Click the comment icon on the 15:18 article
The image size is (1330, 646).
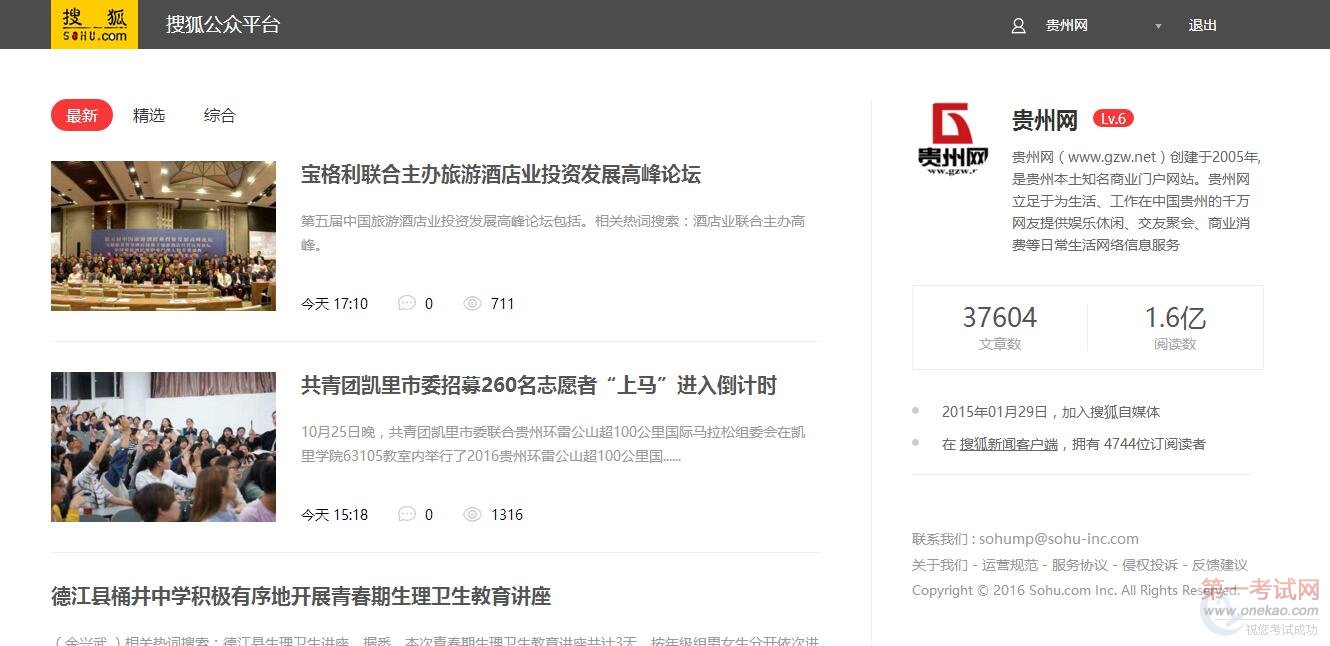[x=406, y=514]
